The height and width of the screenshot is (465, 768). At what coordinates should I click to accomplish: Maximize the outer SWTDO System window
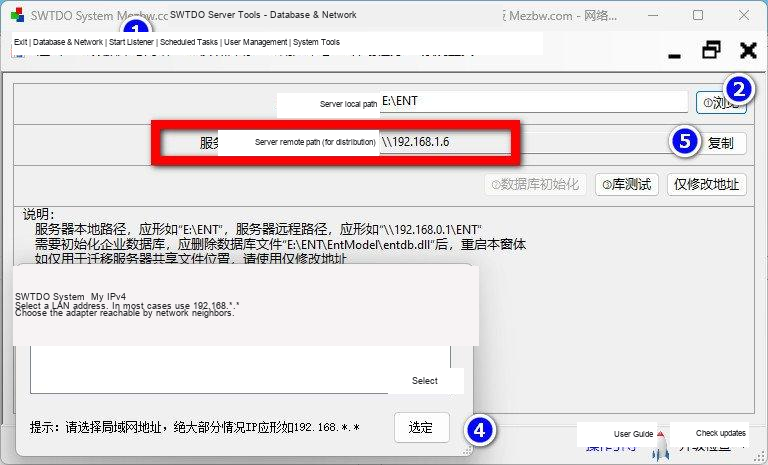(x=698, y=15)
